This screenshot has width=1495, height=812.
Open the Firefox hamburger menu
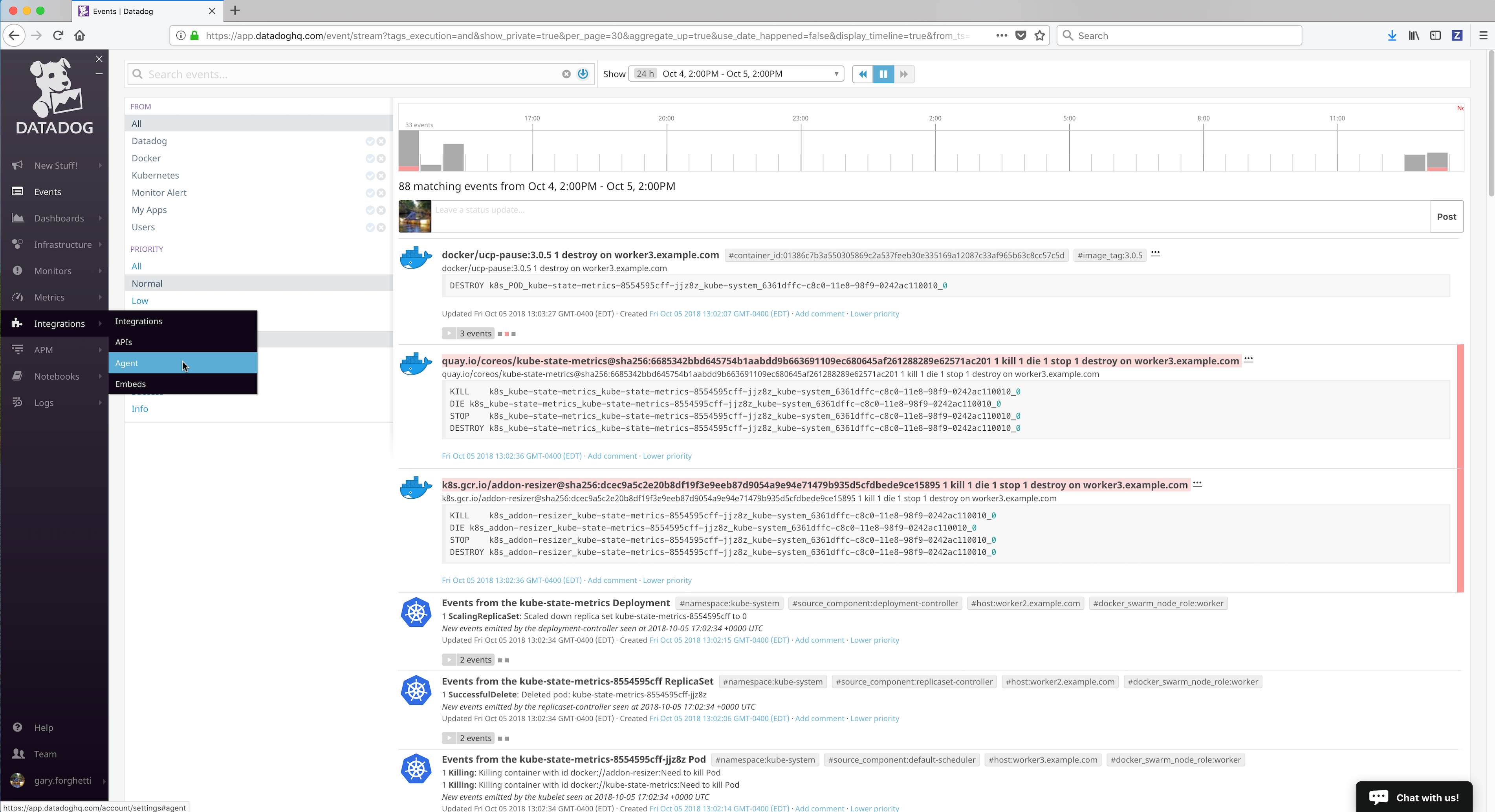coord(1483,35)
